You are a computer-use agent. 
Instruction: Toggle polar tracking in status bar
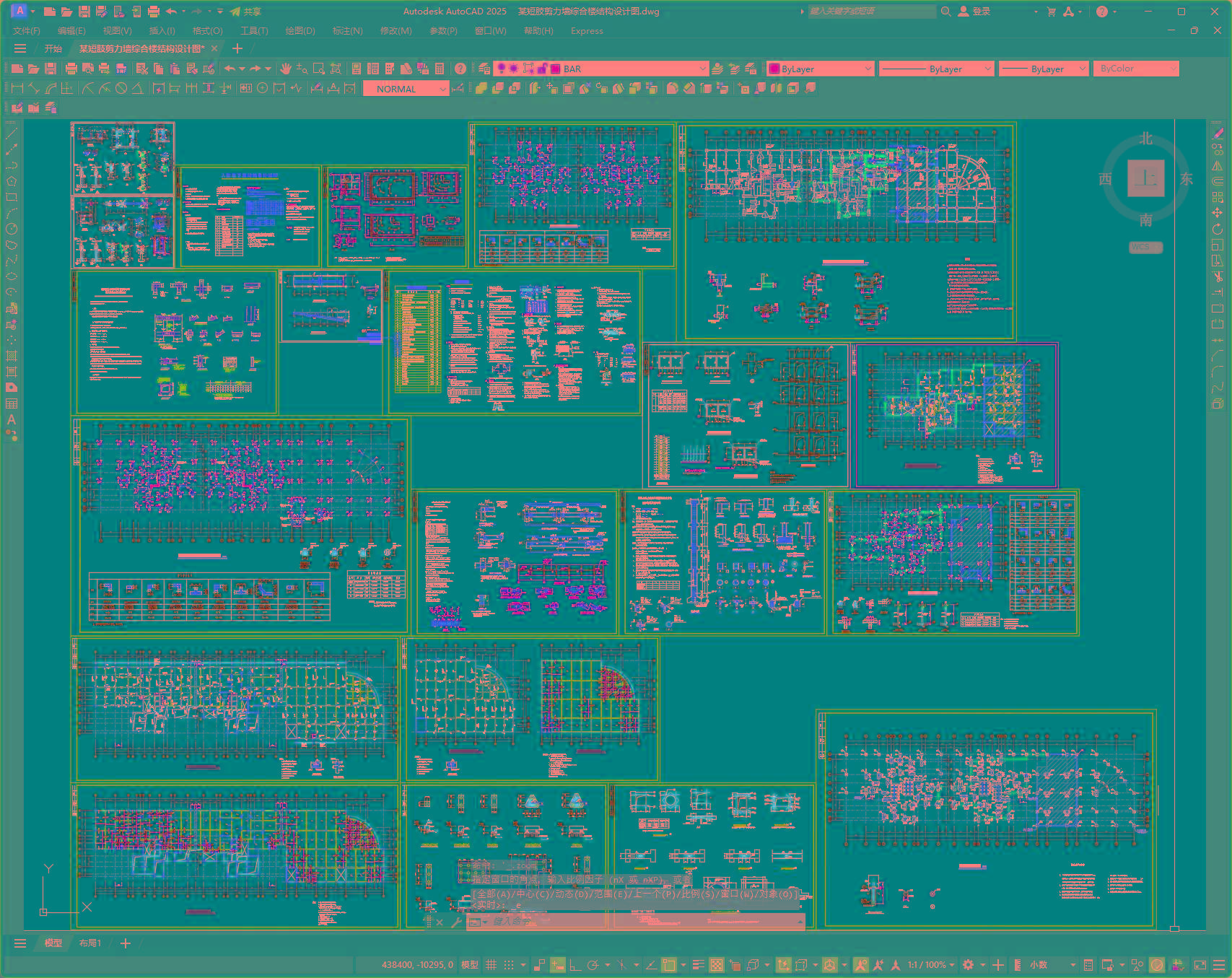click(593, 965)
